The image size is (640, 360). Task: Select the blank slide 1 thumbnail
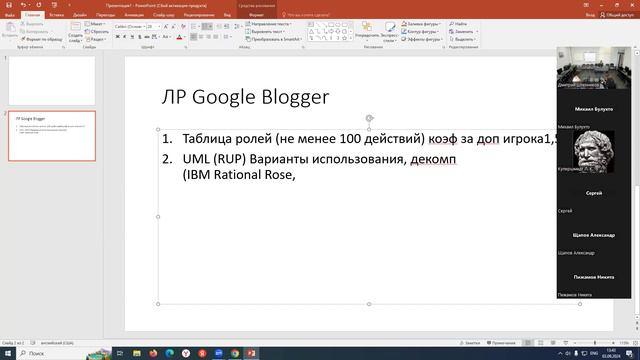click(52, 80)
